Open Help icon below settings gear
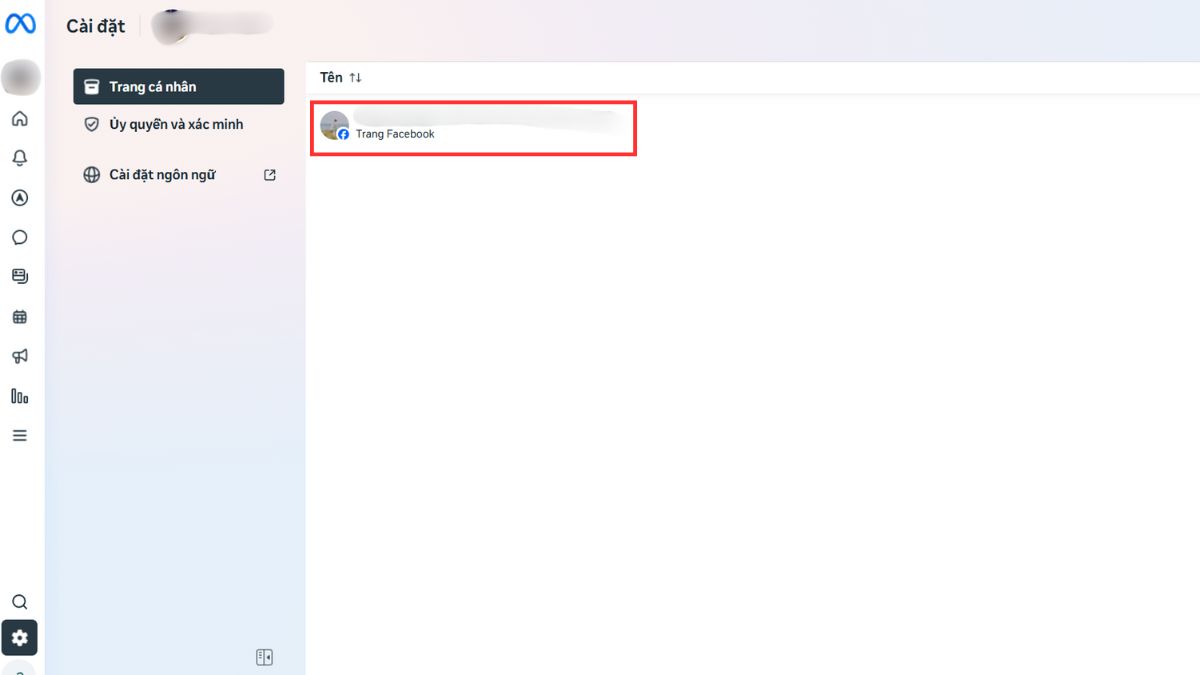This screenshot has height=675, width=1200. click(19, 668)
